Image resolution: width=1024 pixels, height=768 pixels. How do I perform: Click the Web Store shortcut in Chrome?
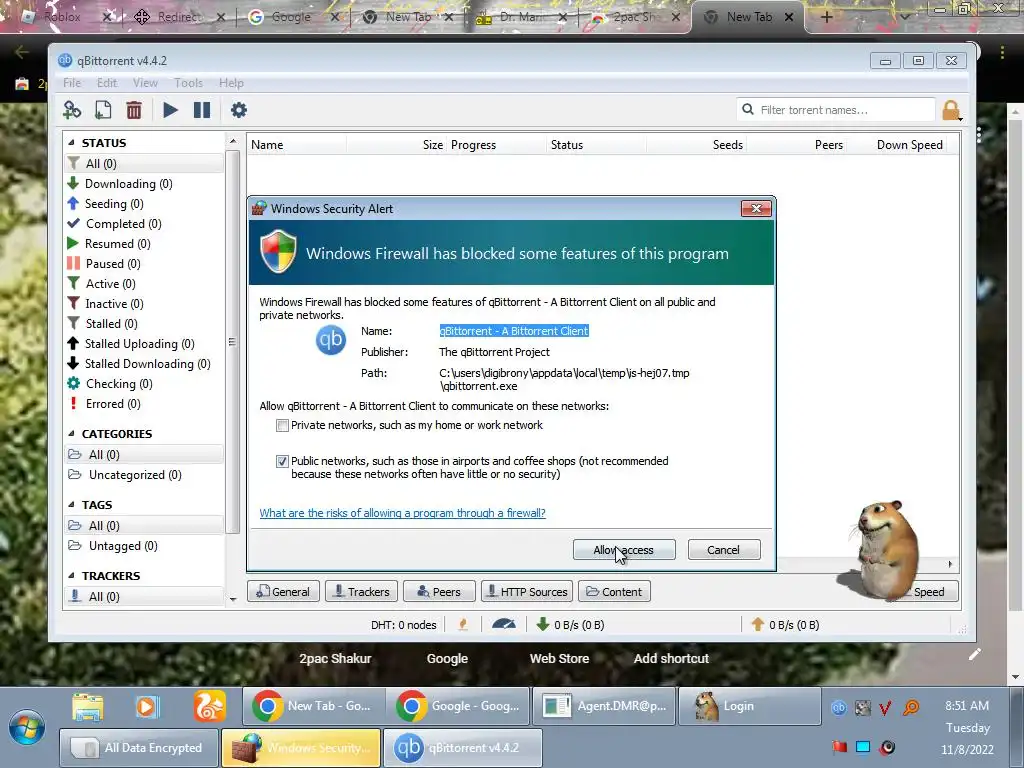click(559, 658)
